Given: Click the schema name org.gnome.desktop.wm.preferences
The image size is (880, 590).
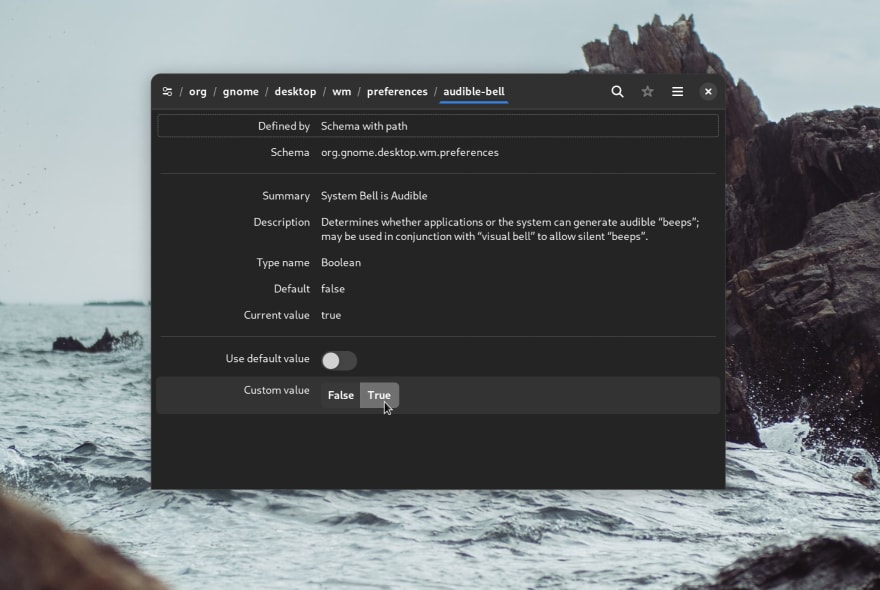Looking at the screenshot, I should 410,153.
